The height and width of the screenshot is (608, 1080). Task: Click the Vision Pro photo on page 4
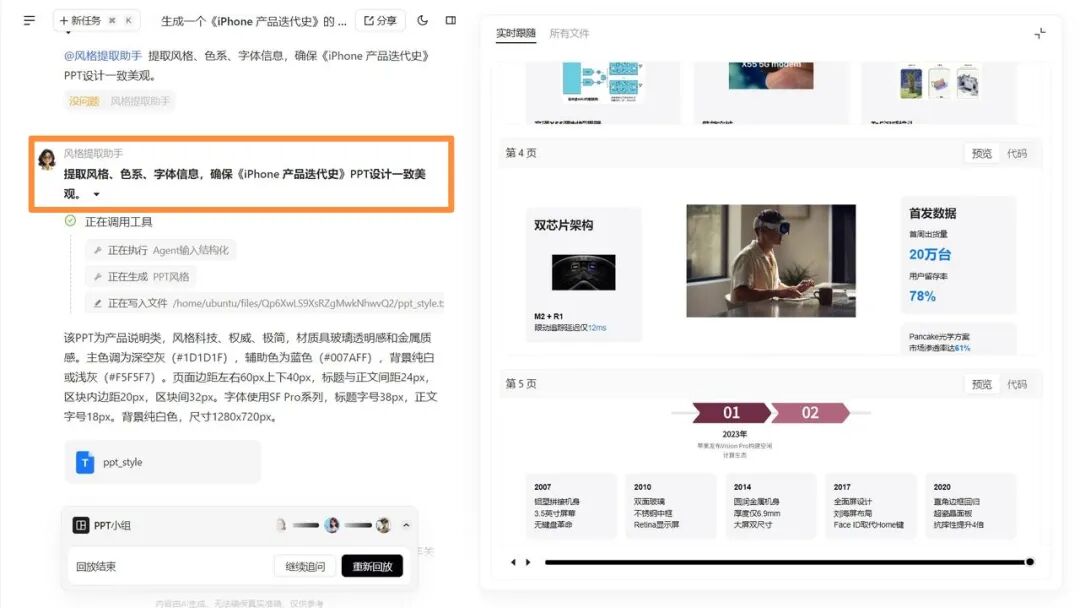(x=771, y=260)
